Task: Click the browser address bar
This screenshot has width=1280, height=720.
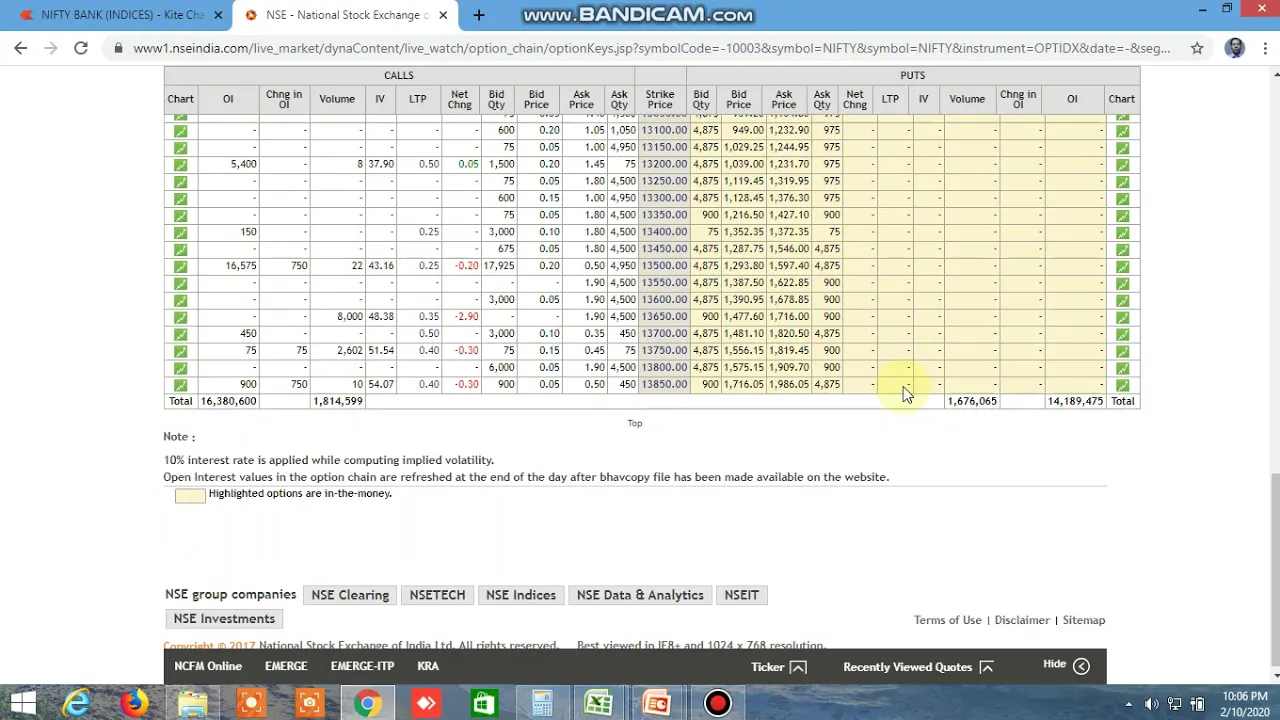Action: 650,48
